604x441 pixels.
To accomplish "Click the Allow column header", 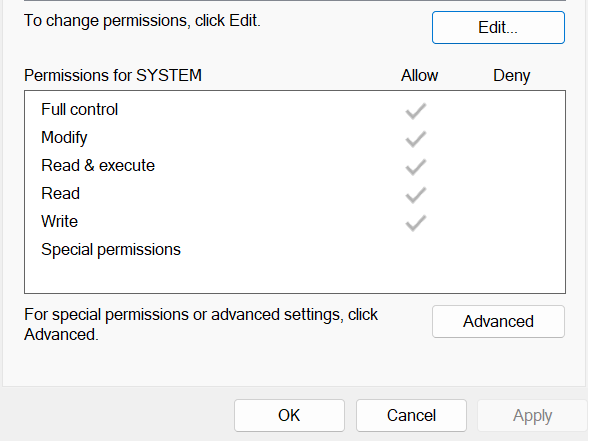I will 419,75.
